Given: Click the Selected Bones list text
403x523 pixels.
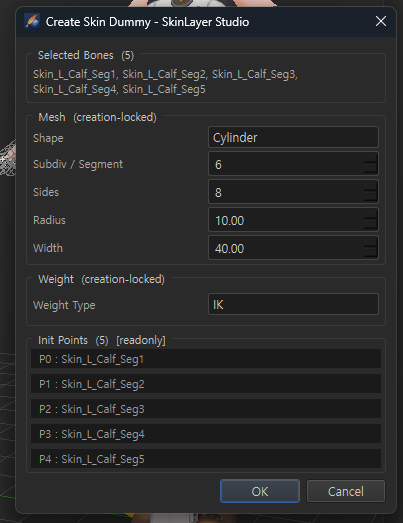Looking at the screenshot, I should [x=165, y=82].
